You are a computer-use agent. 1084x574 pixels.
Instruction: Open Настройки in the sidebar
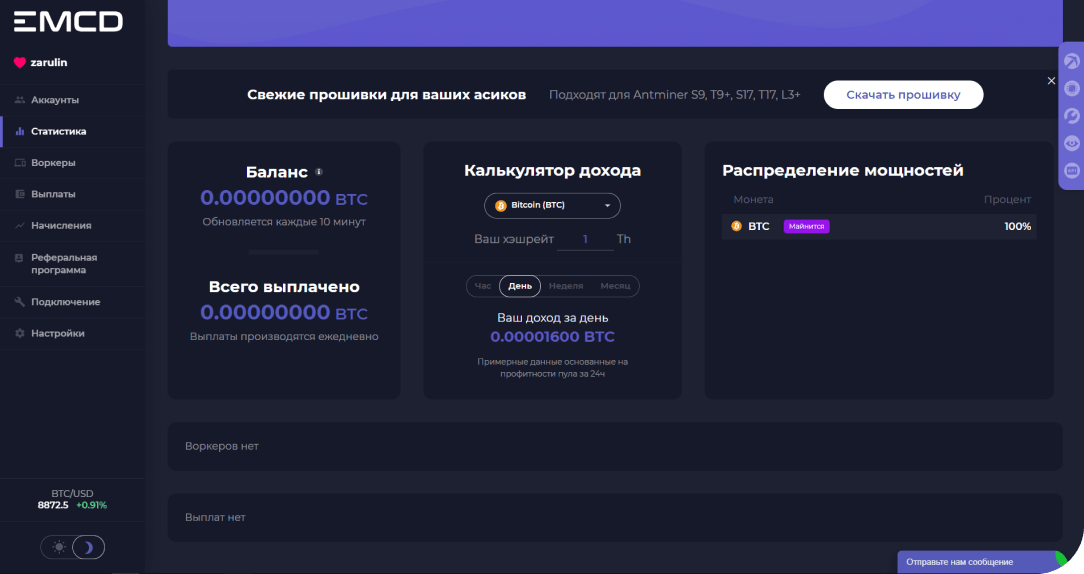[57, 333]
